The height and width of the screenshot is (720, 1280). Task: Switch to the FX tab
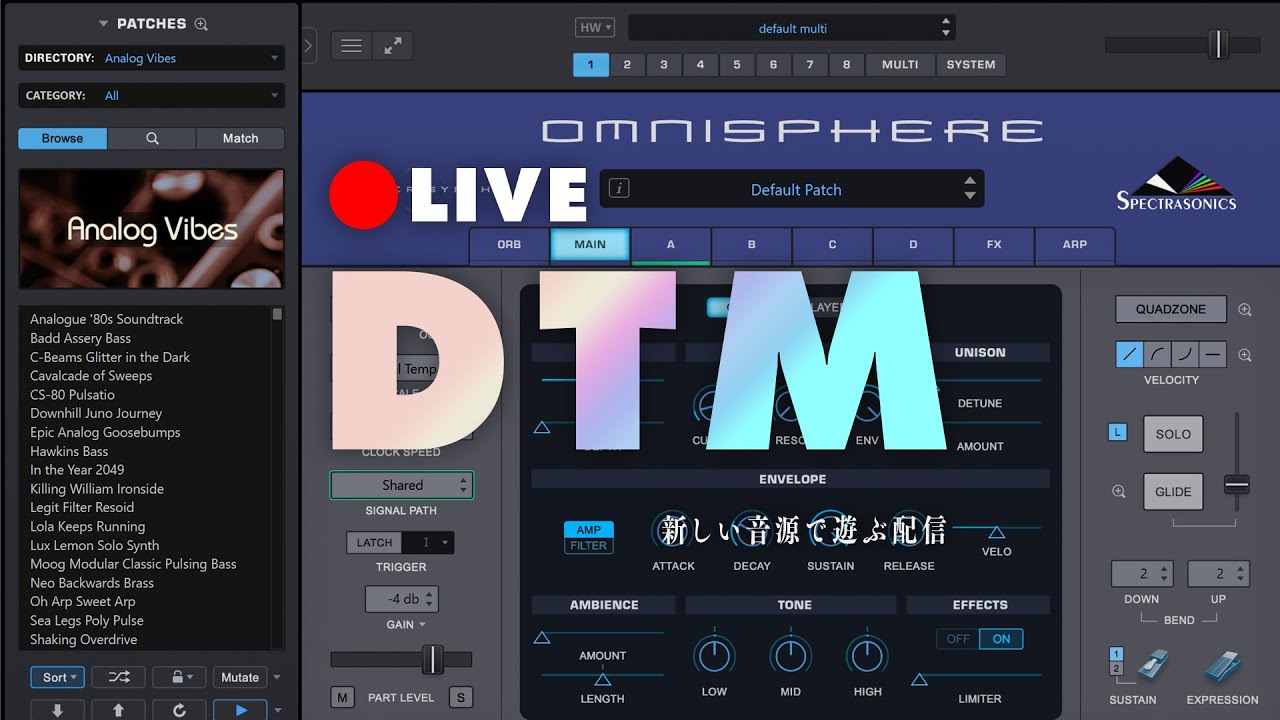[994, 245]
